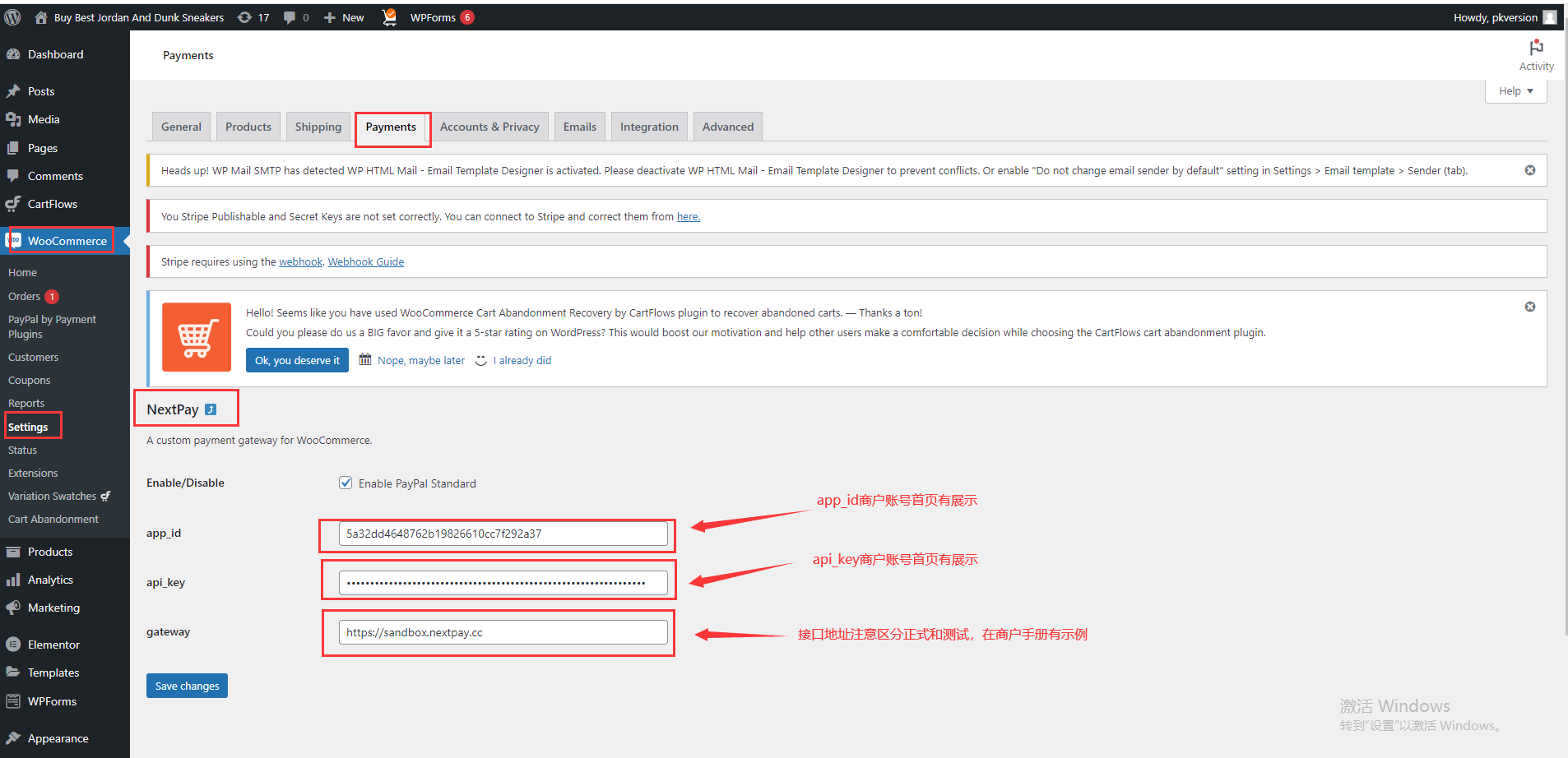Click the plus New icon
Image resolution: width=1568 pixels, height=758 pixels.
[330, 17]
